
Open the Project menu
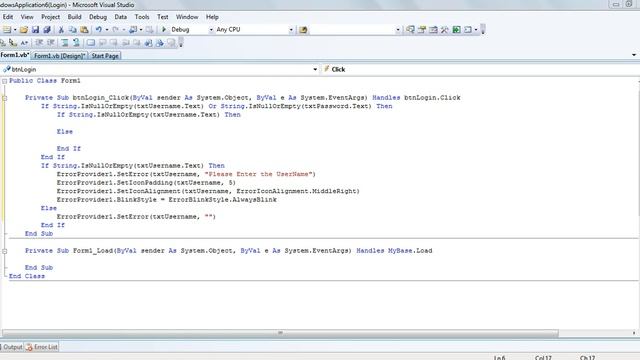click(51, 17)
